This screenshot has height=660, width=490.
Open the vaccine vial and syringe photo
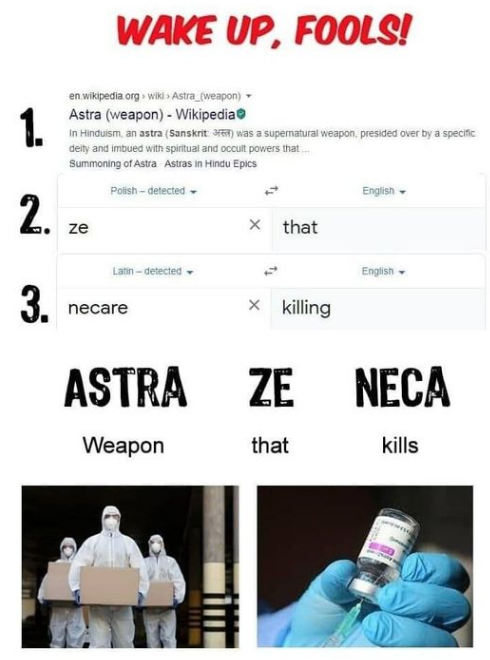coord(365,566)
